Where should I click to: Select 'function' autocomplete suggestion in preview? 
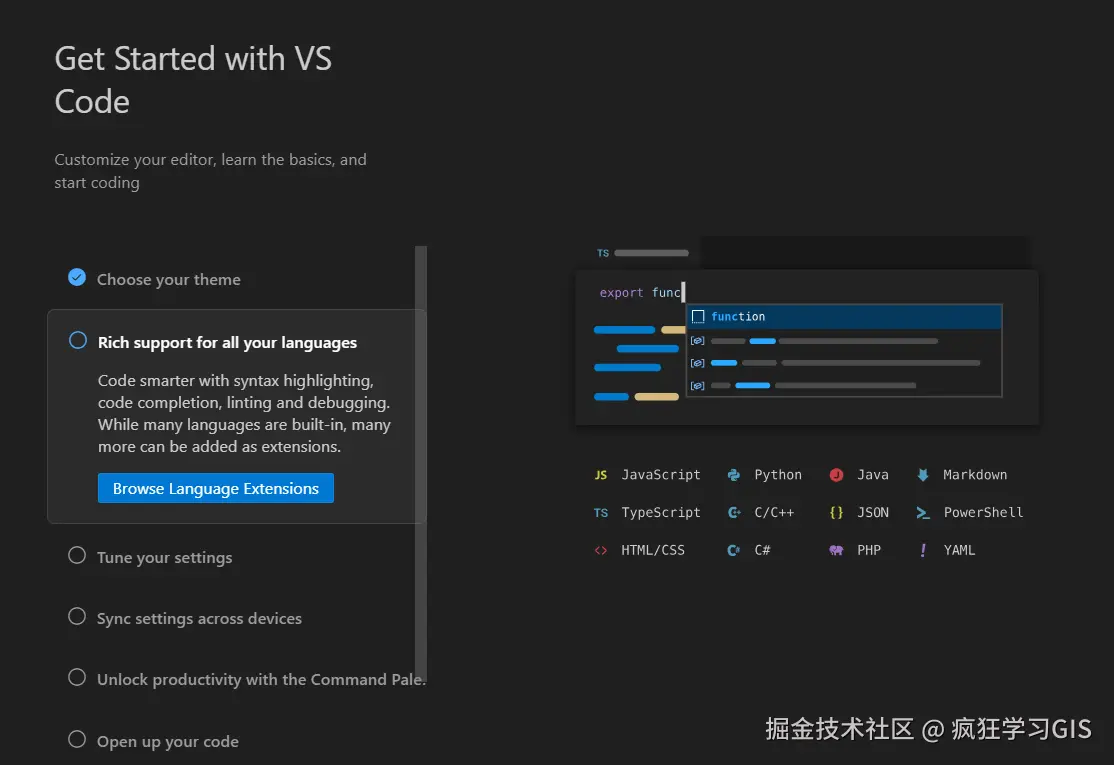click(844, 317)
